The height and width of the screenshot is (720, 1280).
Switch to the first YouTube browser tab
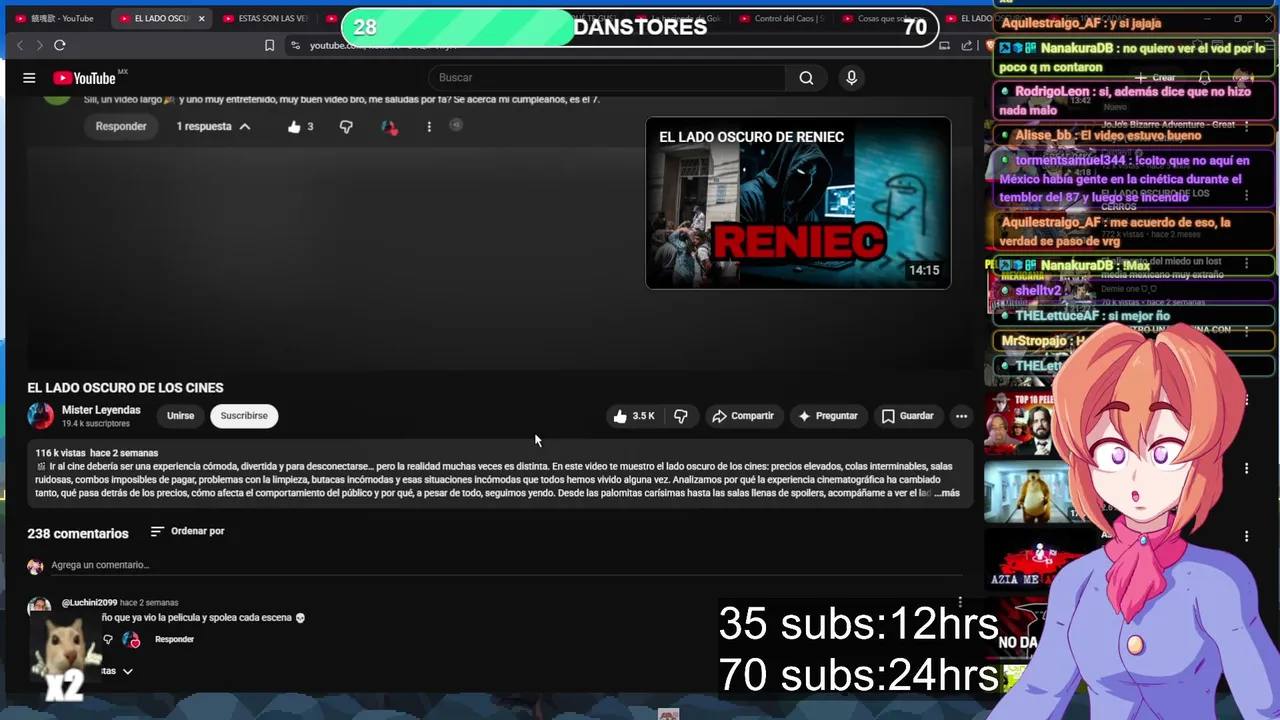(55, 18)
